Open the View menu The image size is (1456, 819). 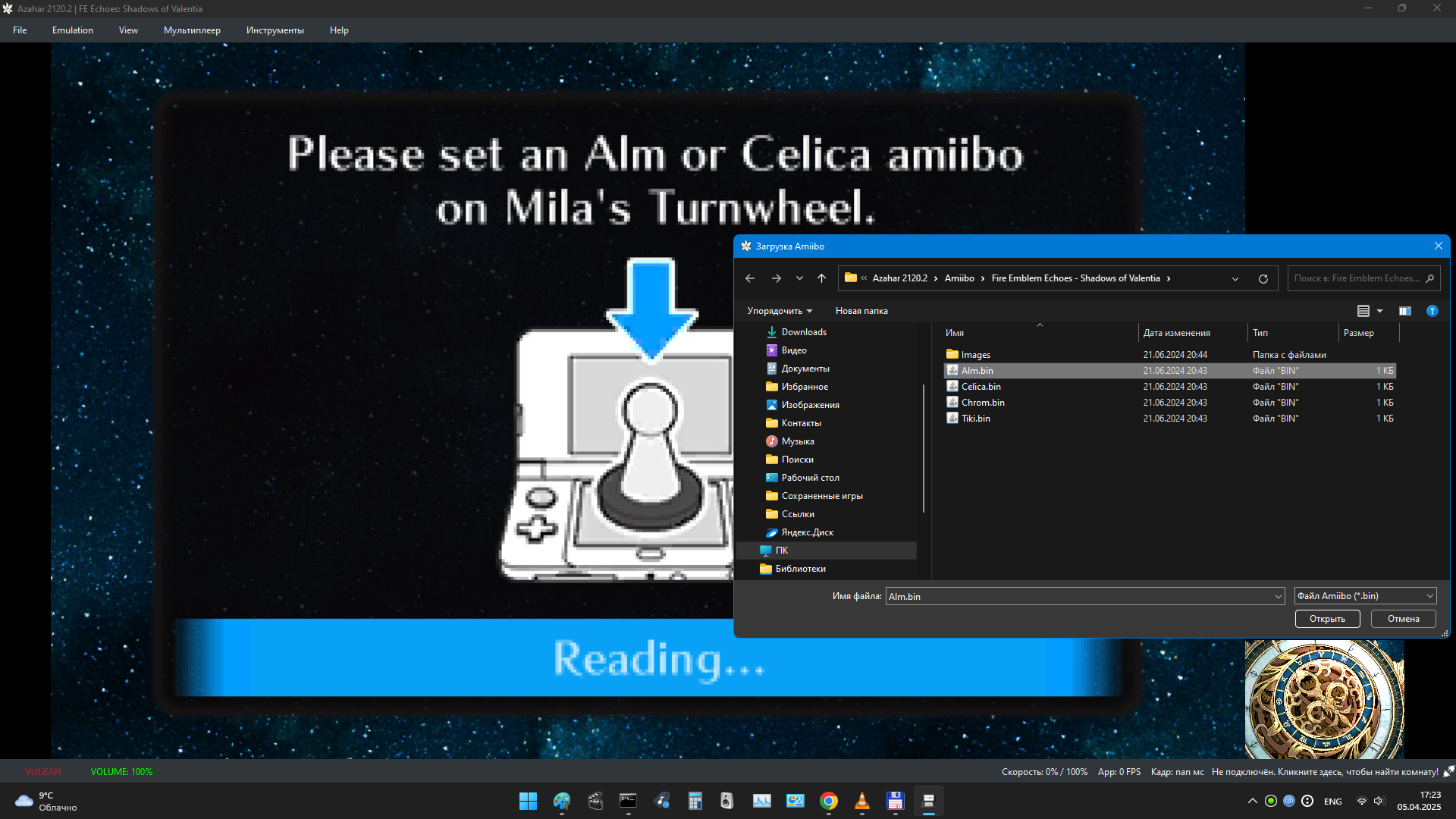point(128,30)
